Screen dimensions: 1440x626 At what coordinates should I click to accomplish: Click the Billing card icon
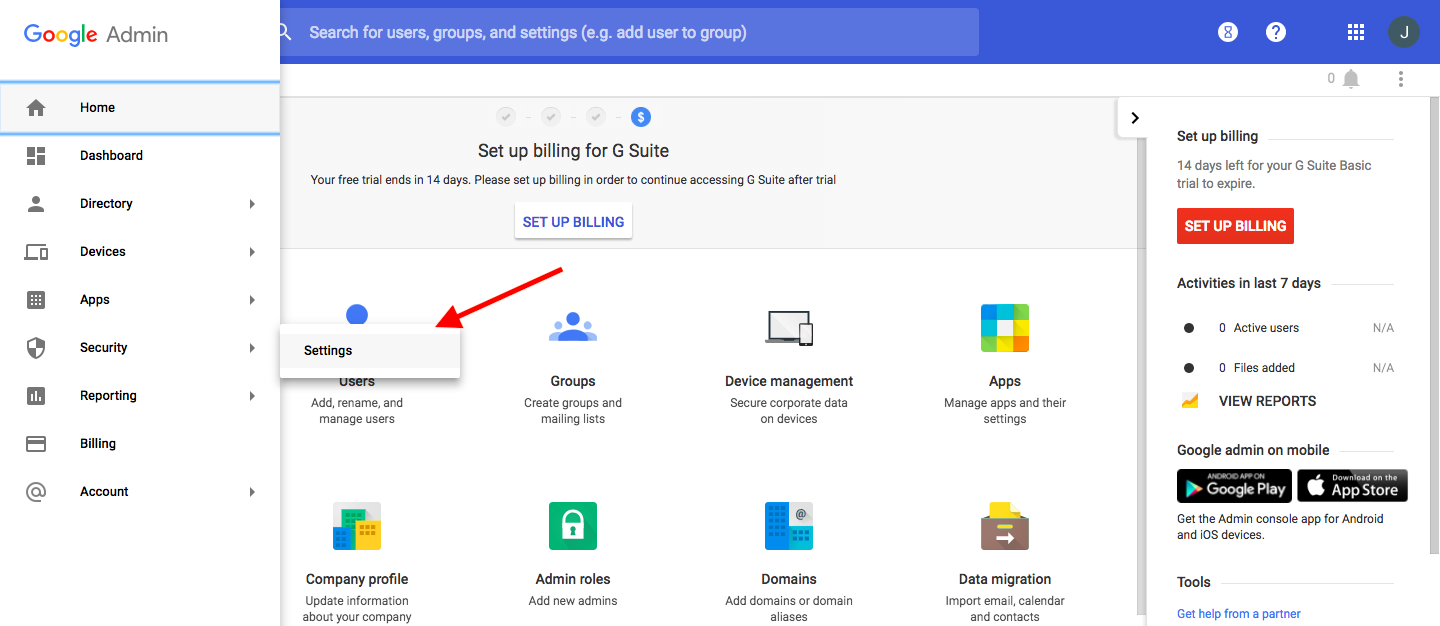(x=36, y=443)
